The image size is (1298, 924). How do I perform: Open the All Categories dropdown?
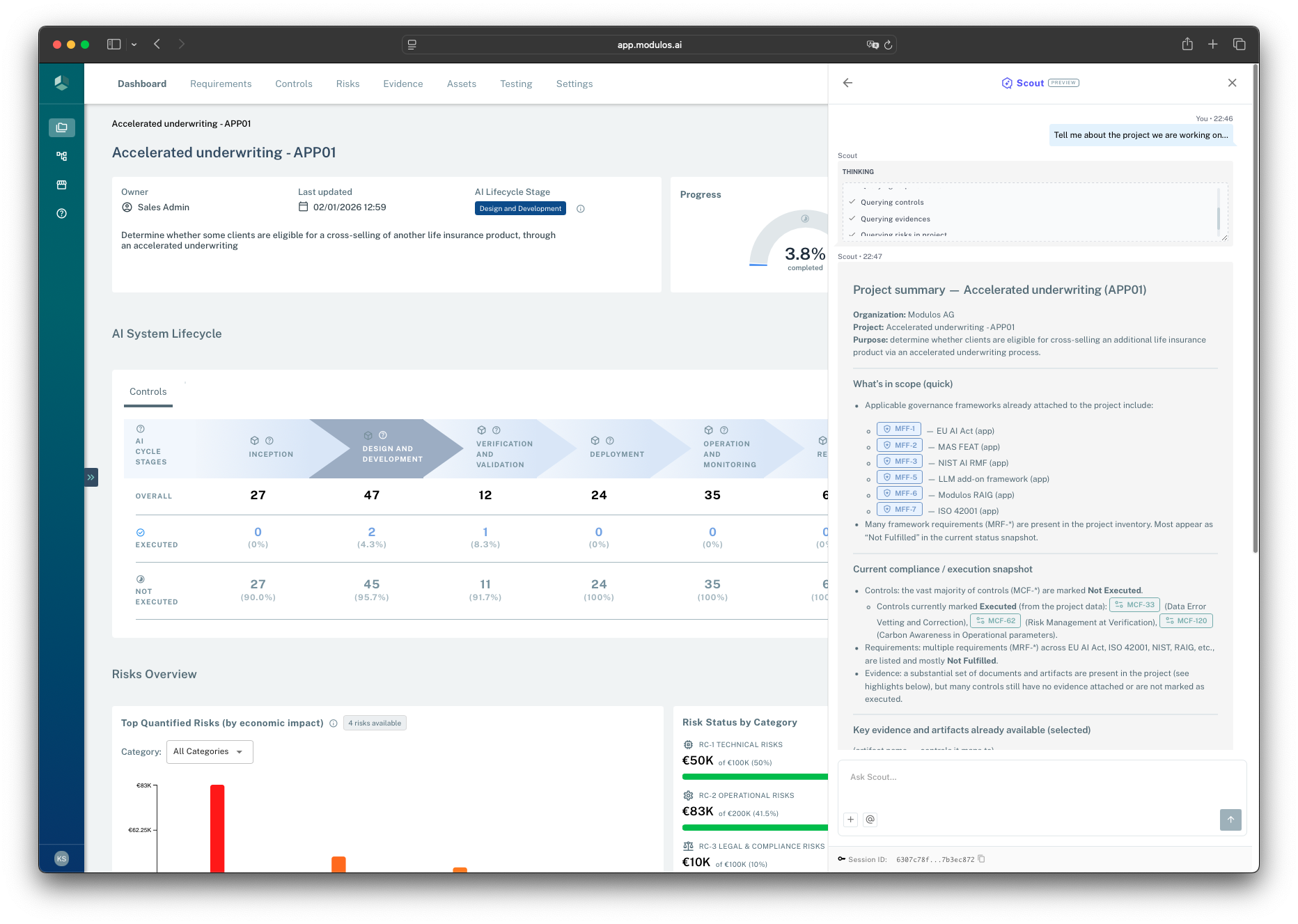tap(210, 751)
